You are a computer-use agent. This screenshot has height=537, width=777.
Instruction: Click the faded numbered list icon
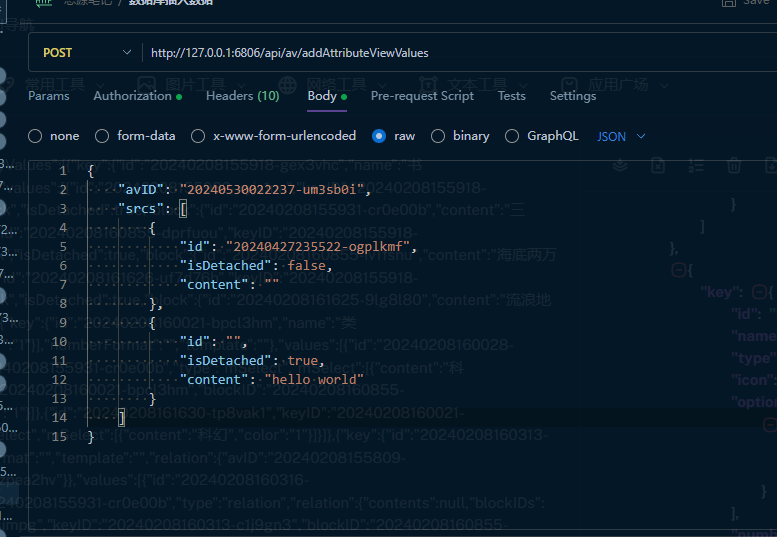[x=696, y=165]
